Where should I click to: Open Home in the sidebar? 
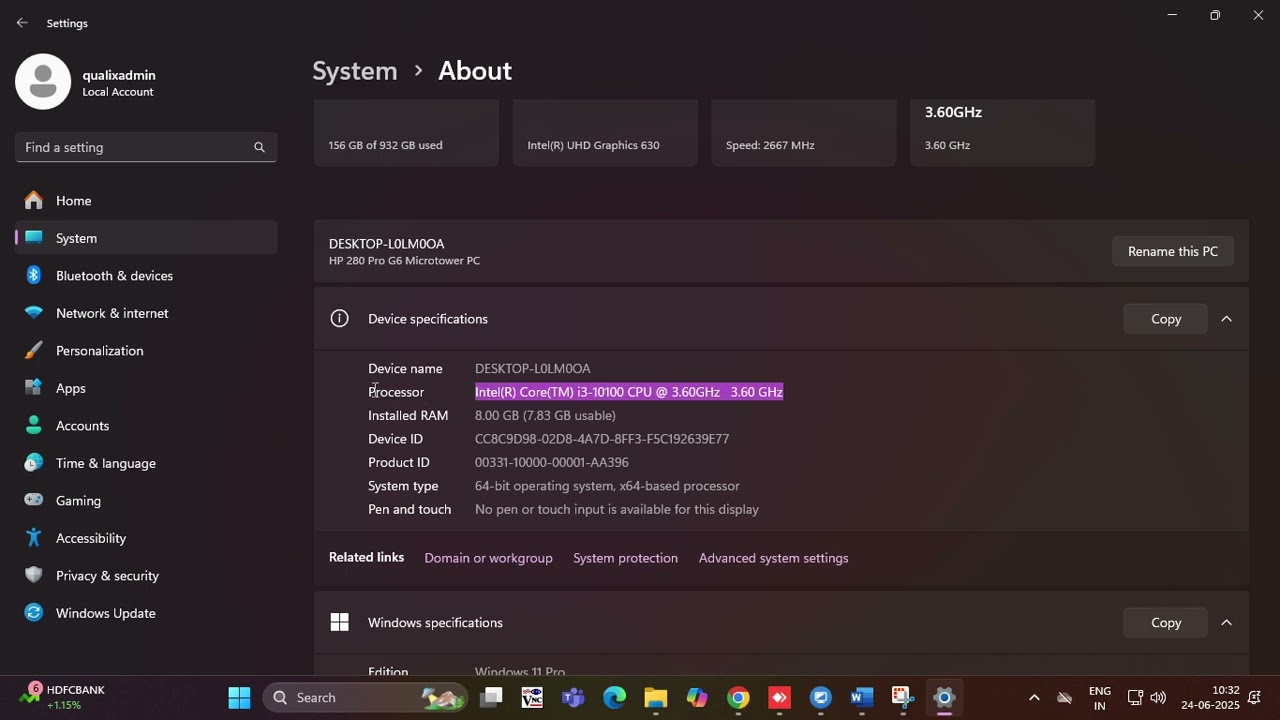(x=146, y=201)
